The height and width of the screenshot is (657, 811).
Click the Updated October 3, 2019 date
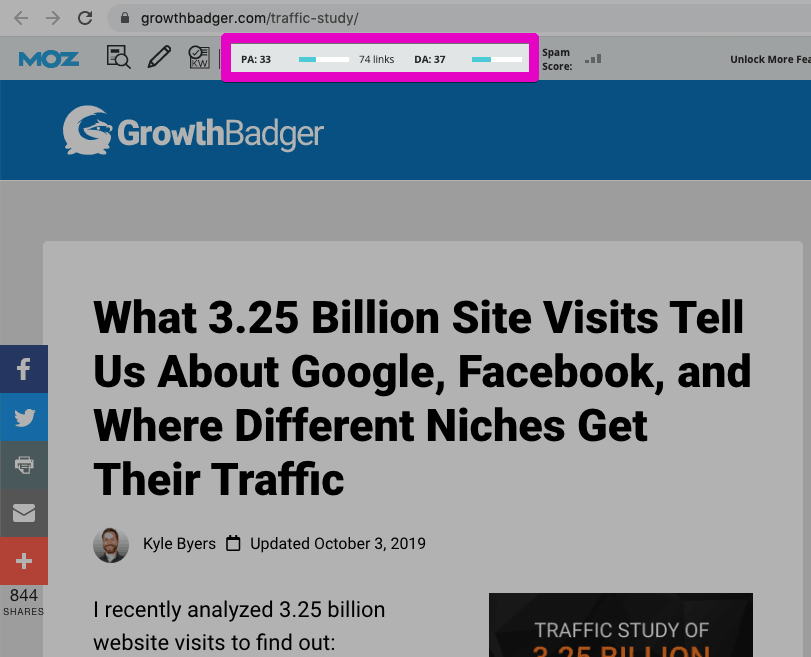click(x=338, y=544)
